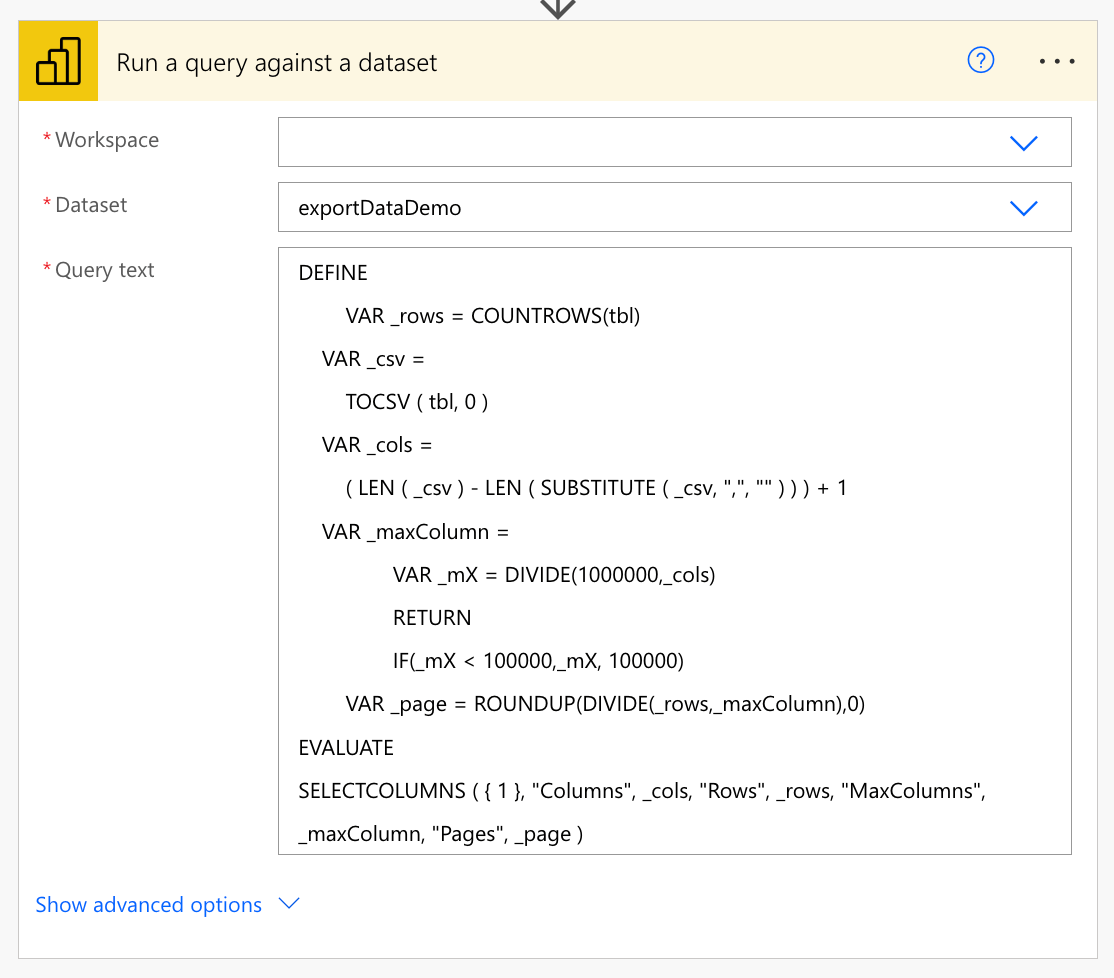
Task: Open the help question mark icon
Action: (980, 60)
